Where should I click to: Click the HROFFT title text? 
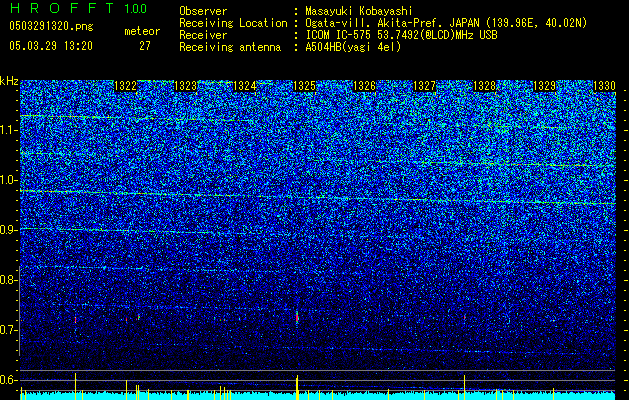tap(63, 8)
